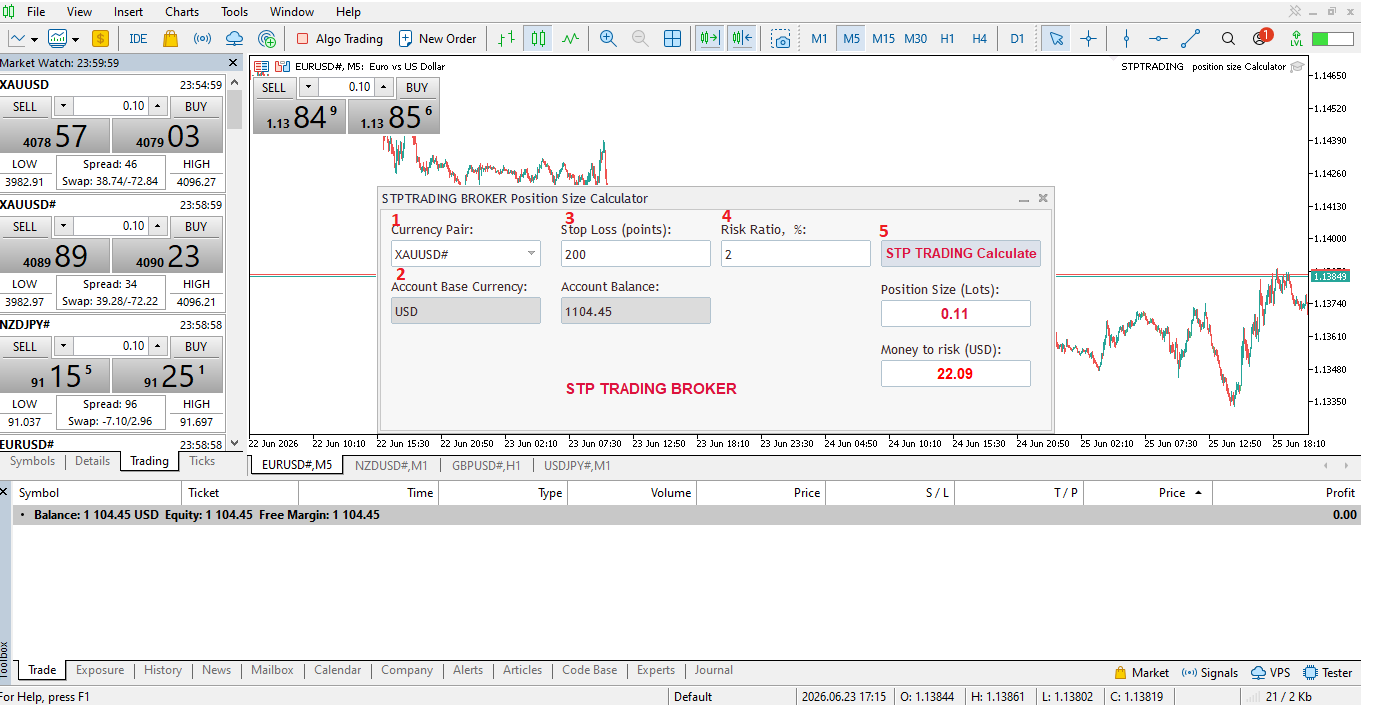Image resolution: width=1375 pixels, height=705 pixels.
Task: Launch the MetaEditor IDE
Action: 138,39
